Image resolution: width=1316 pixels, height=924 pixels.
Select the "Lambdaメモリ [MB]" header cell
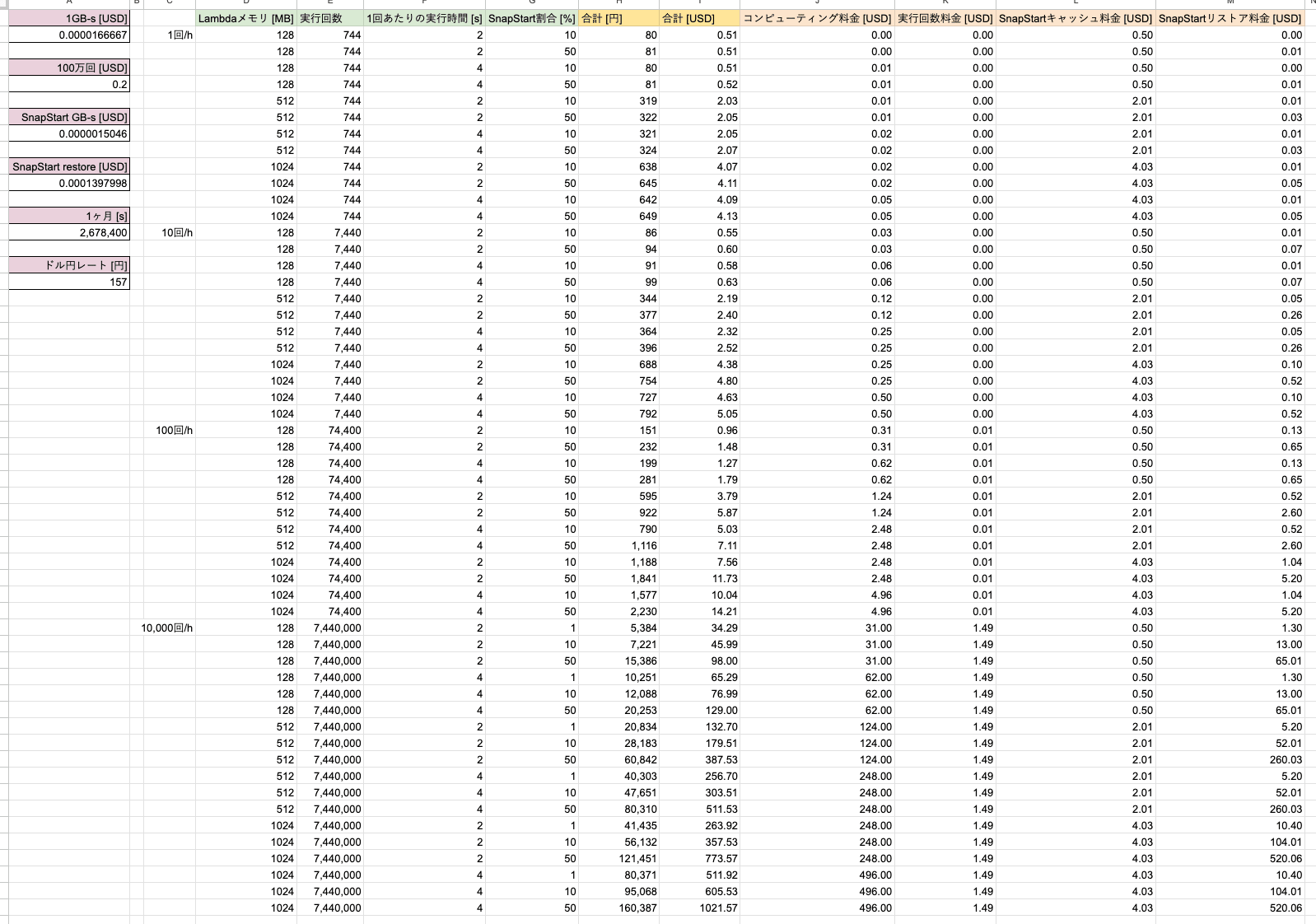coord(246,18)
